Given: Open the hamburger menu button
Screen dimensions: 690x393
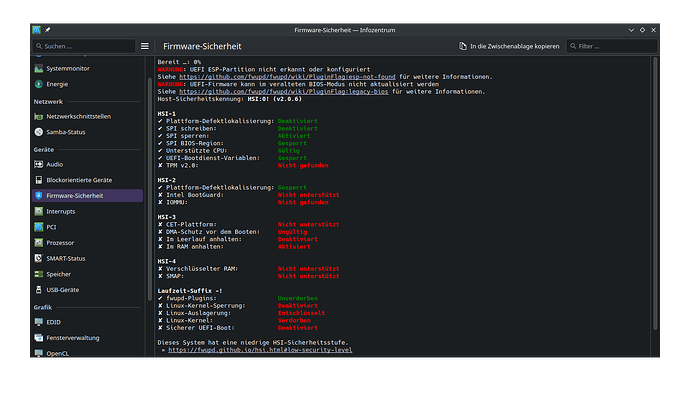Looking at the screenshot, I should (x=145, y=46).
